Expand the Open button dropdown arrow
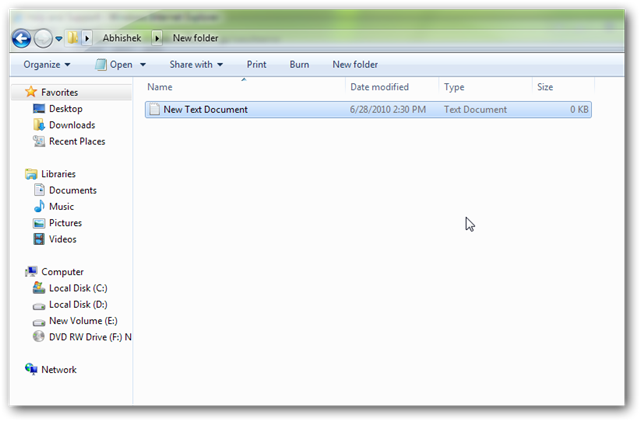The height and width of the screenshot is (421, 640). [143, 65]
